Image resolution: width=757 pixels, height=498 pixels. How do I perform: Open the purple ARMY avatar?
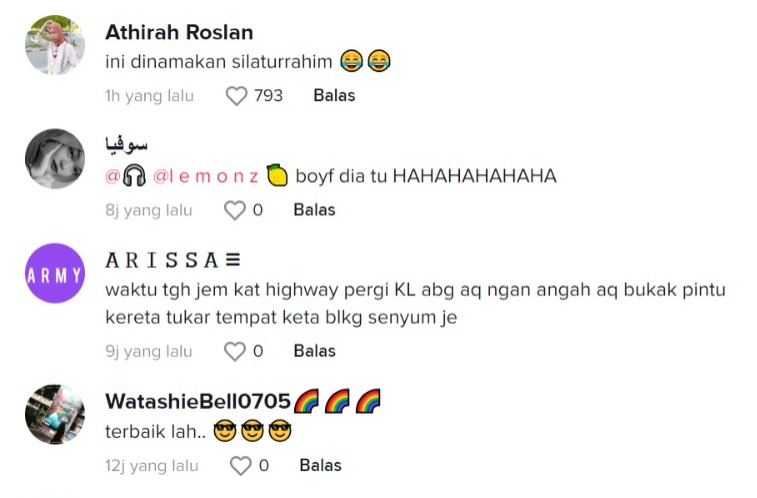pyautogui.click(x=55, y=273)
